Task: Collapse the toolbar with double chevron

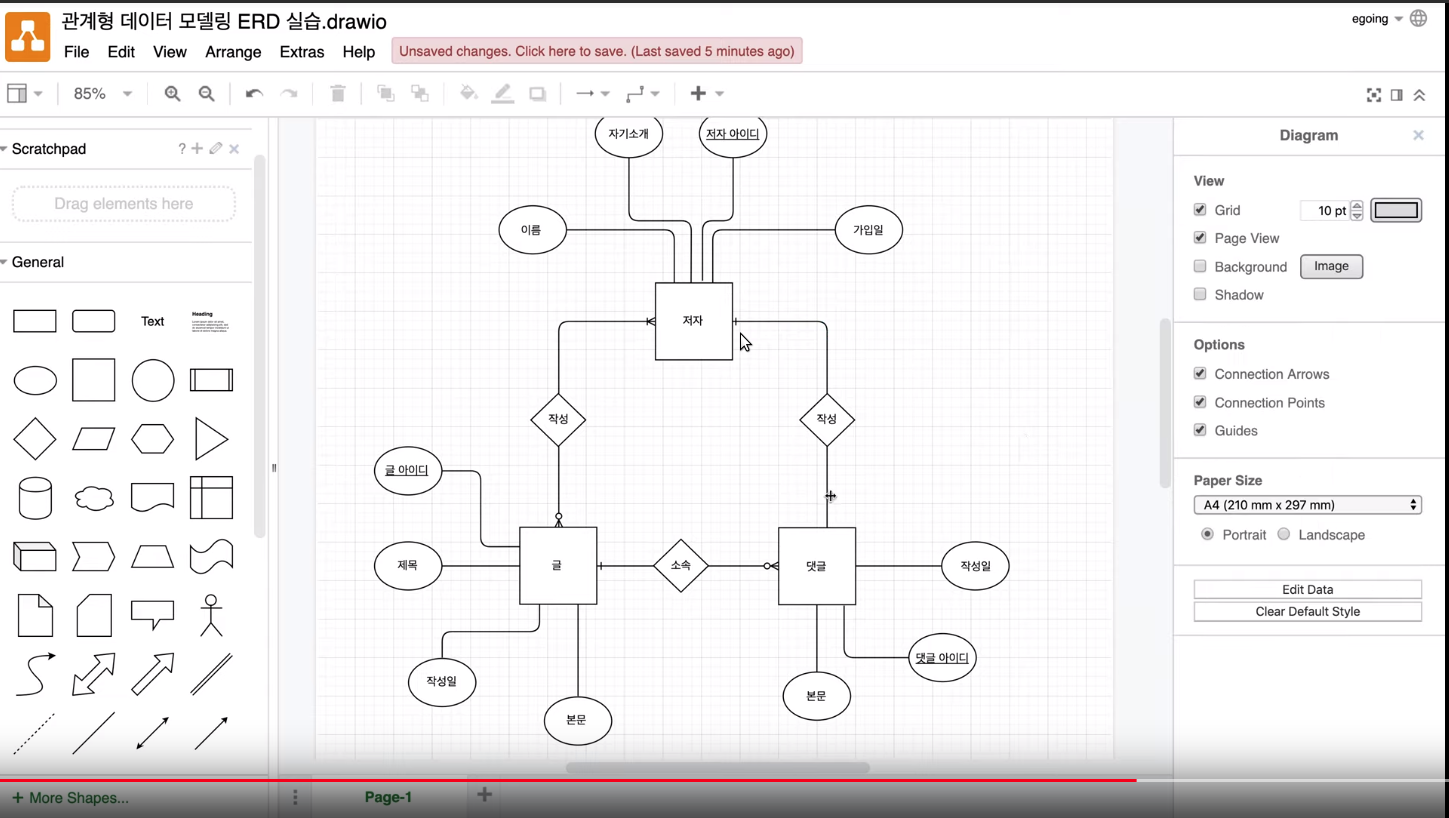Action: click(x=1419, y=95)
